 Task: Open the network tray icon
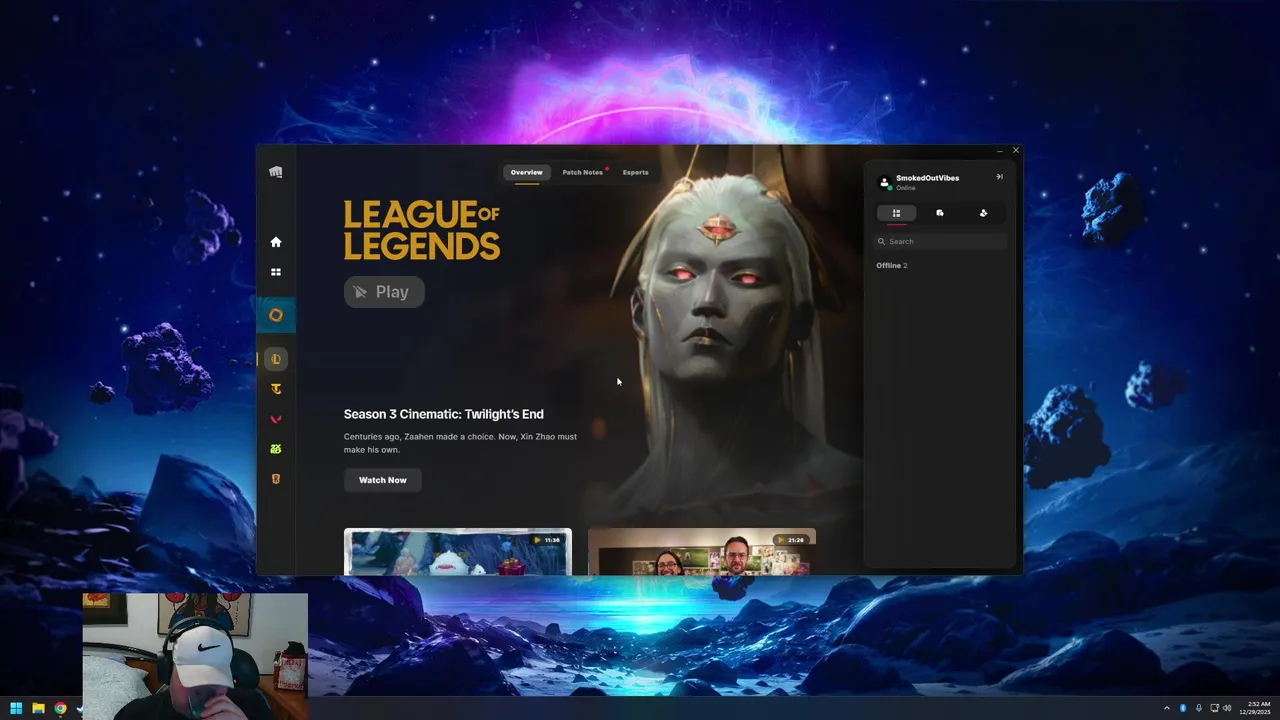[1214, 708]
